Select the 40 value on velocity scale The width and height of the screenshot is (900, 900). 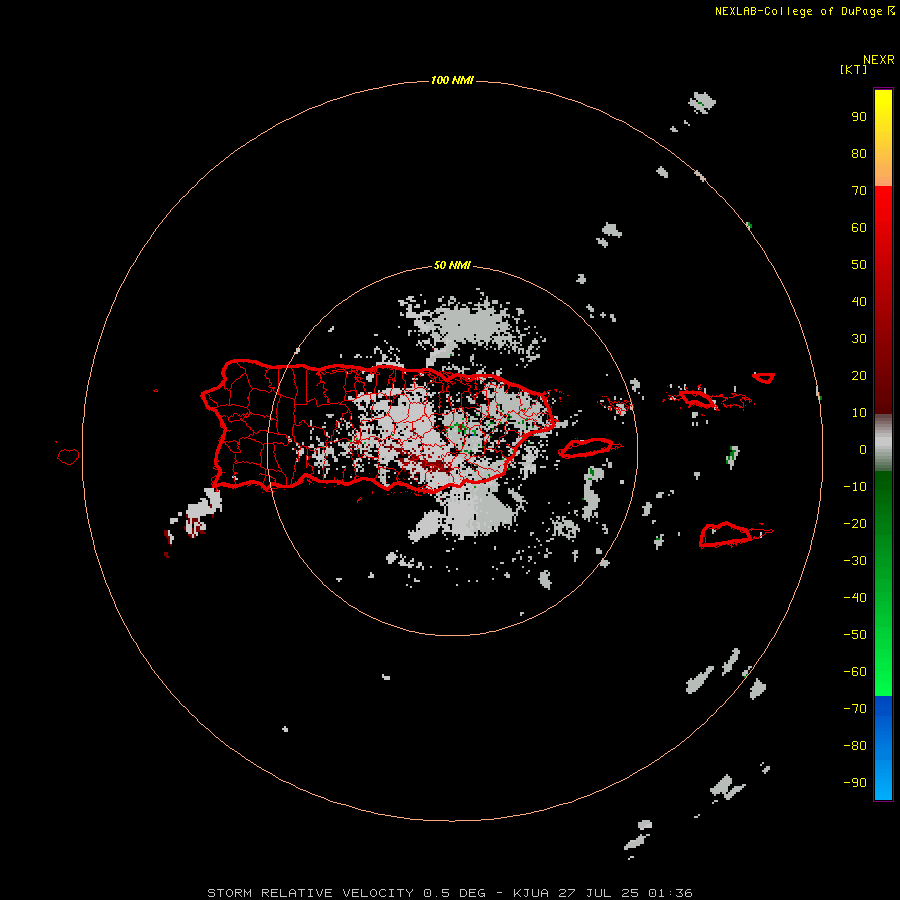[859, 302]
